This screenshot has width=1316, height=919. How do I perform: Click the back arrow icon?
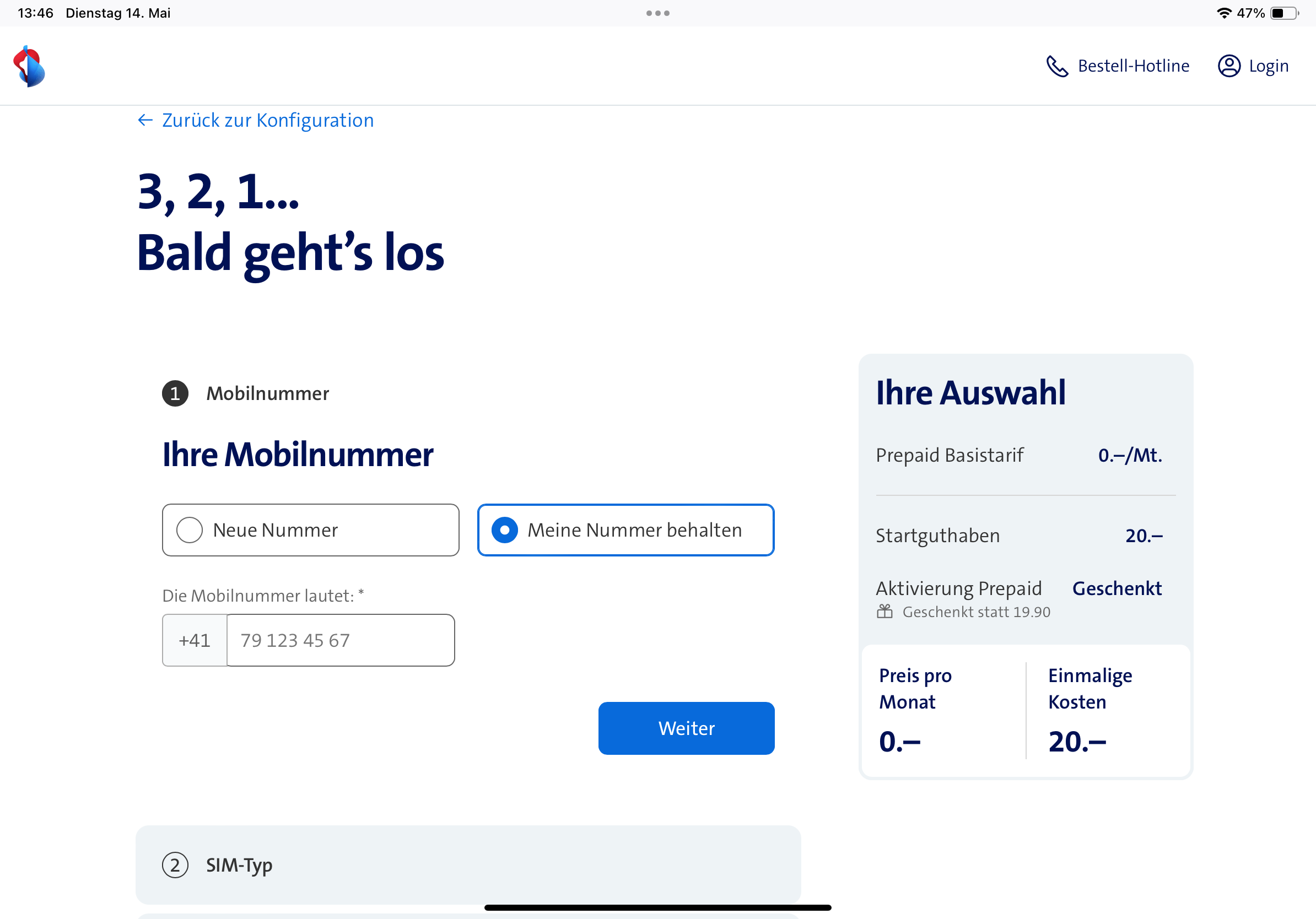pos(145,120)
